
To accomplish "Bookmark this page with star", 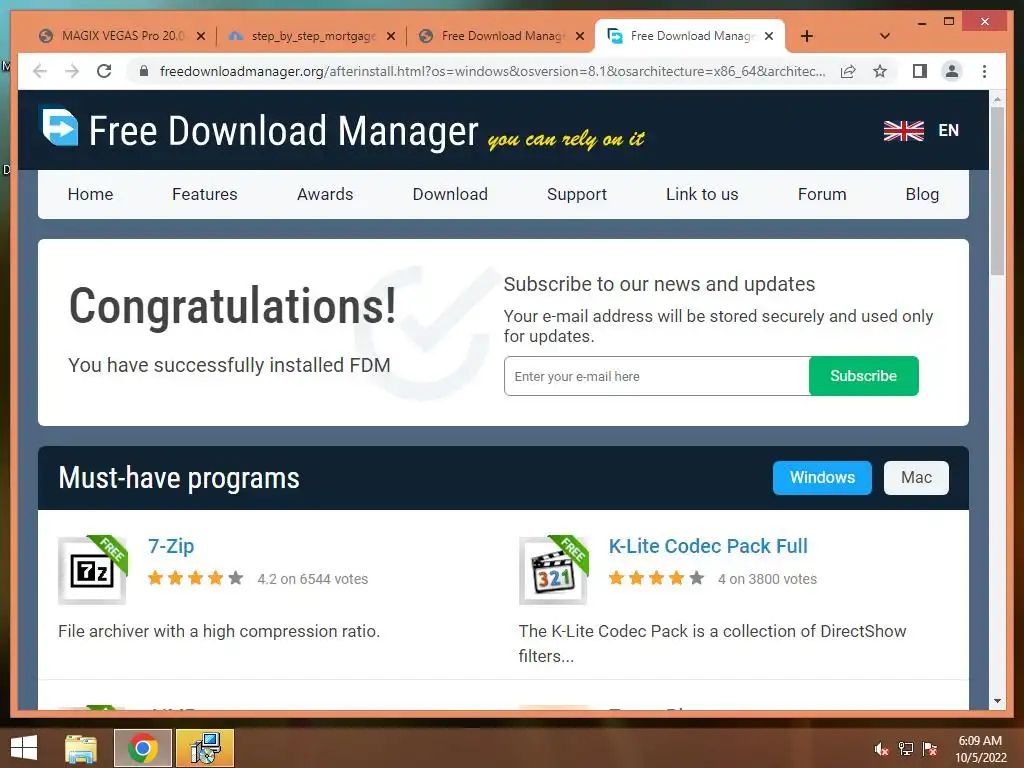I will click(880, 71).
